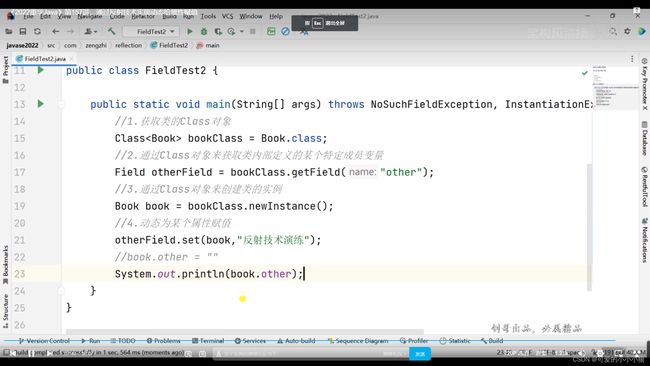
Task: Click the green inspection checkmark in editor
Action: (x=585, y=73)
